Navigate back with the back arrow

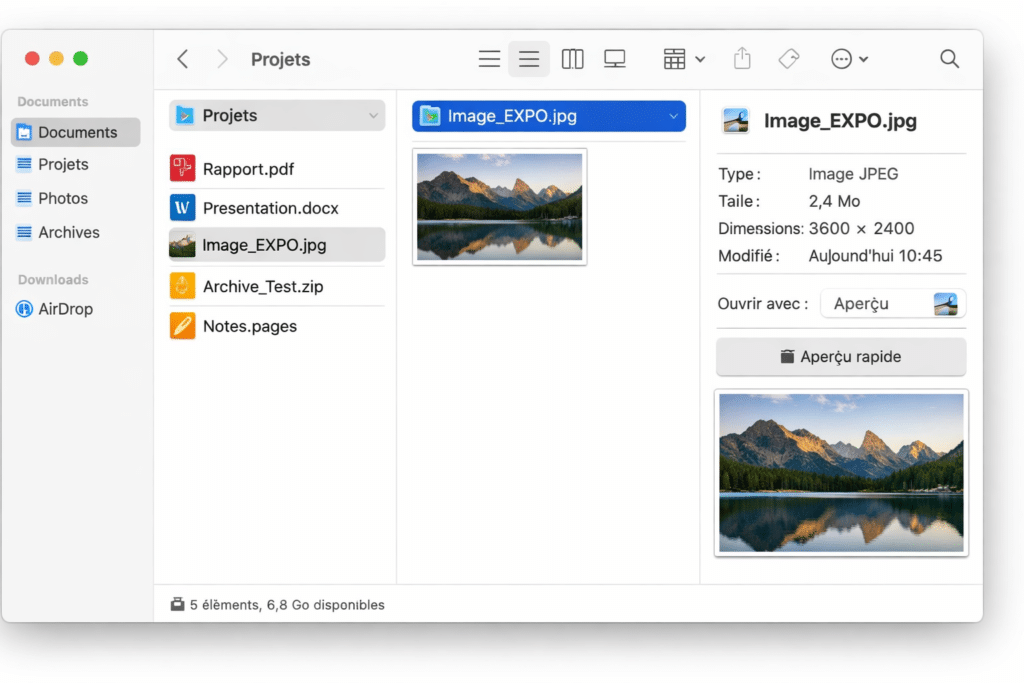(182, 58)
